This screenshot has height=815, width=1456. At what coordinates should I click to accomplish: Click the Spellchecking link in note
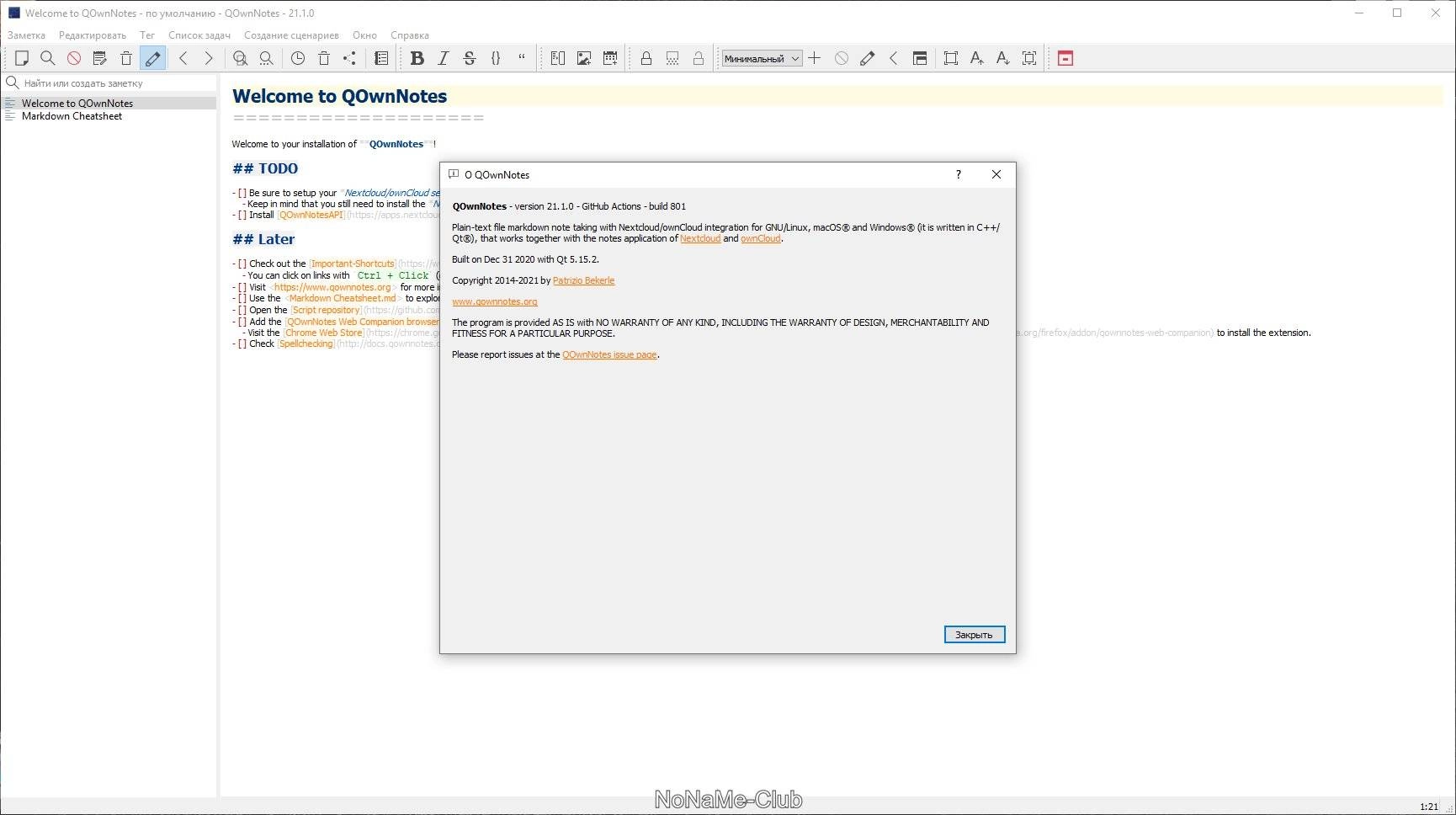(306, 344)
